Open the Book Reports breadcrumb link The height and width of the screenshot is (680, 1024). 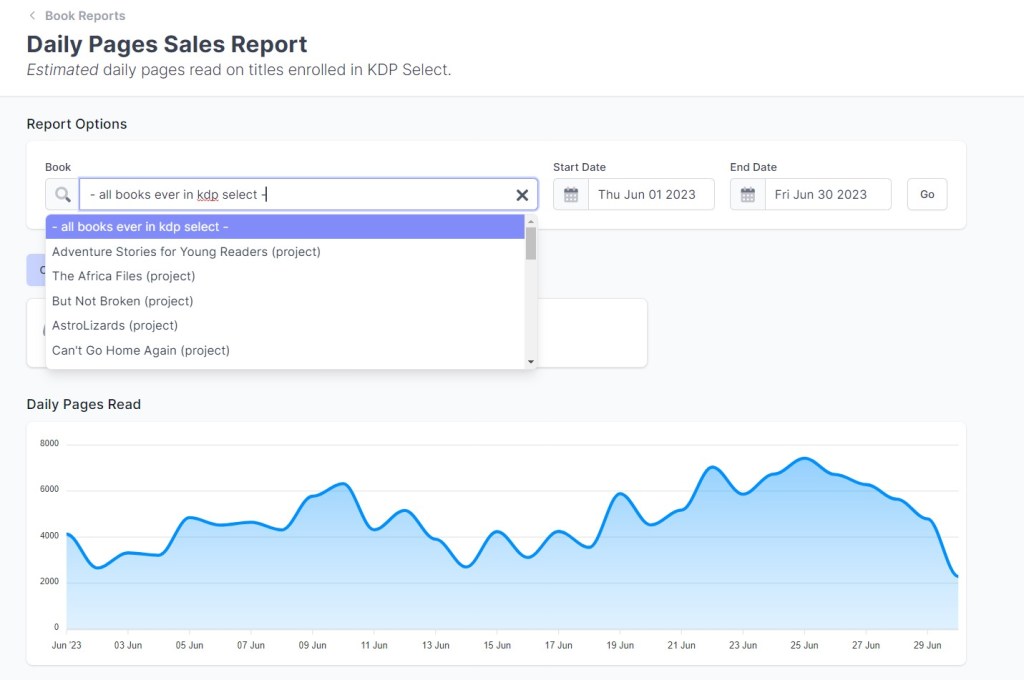(85, 16)
